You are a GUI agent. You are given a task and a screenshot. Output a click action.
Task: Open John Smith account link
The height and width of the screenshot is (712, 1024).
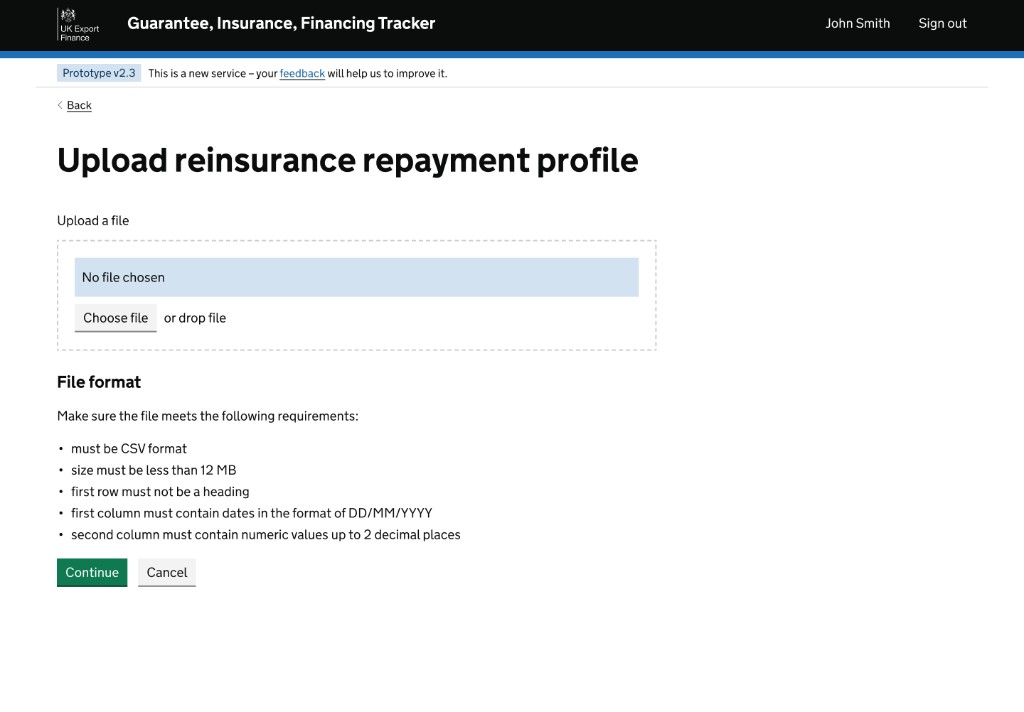857,24
